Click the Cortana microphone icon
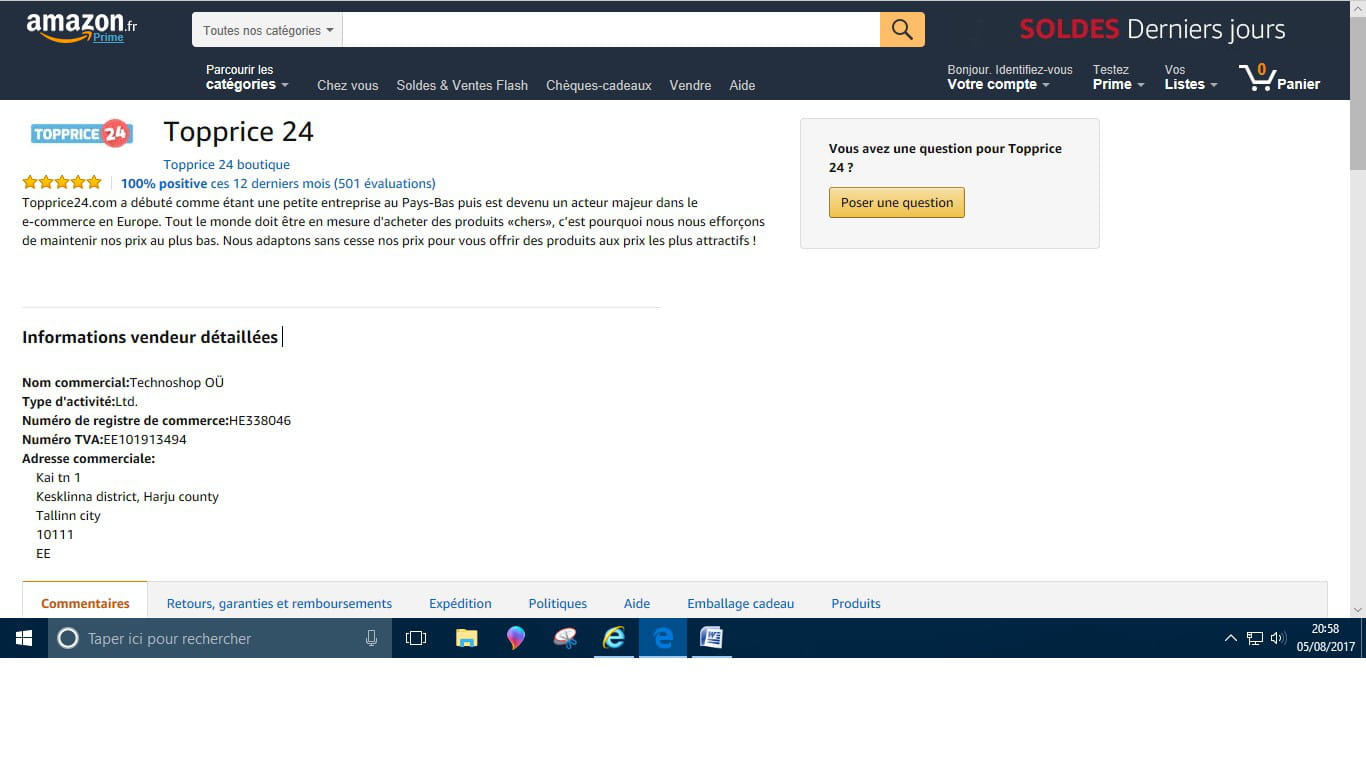 [x=371, y=638]
